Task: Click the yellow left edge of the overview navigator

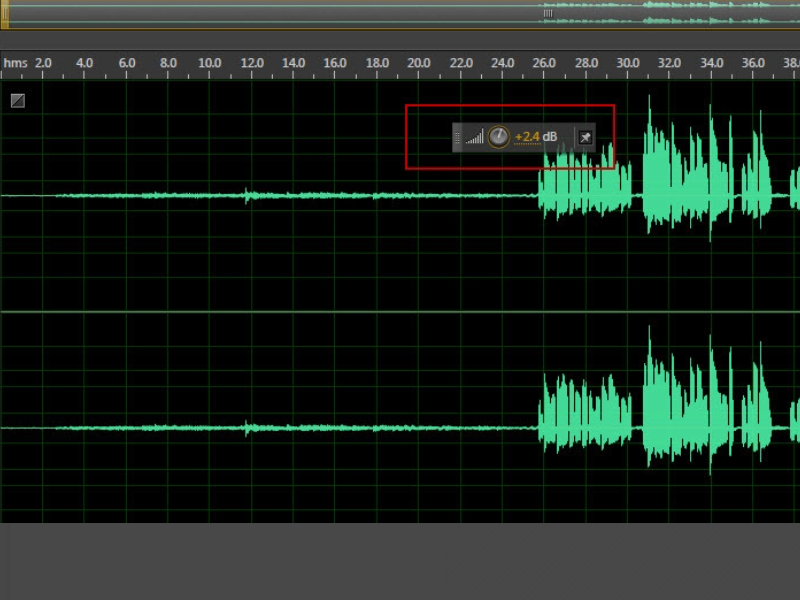Action: [4, 14]
